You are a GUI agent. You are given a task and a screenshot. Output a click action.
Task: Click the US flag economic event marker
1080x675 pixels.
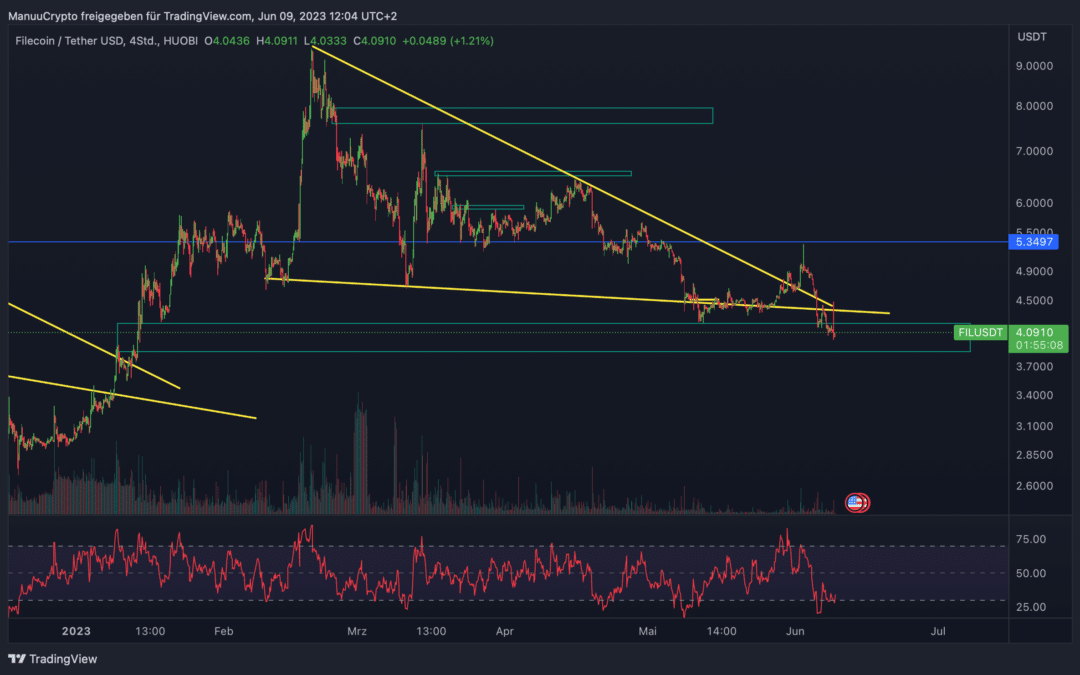click(855, 503)
